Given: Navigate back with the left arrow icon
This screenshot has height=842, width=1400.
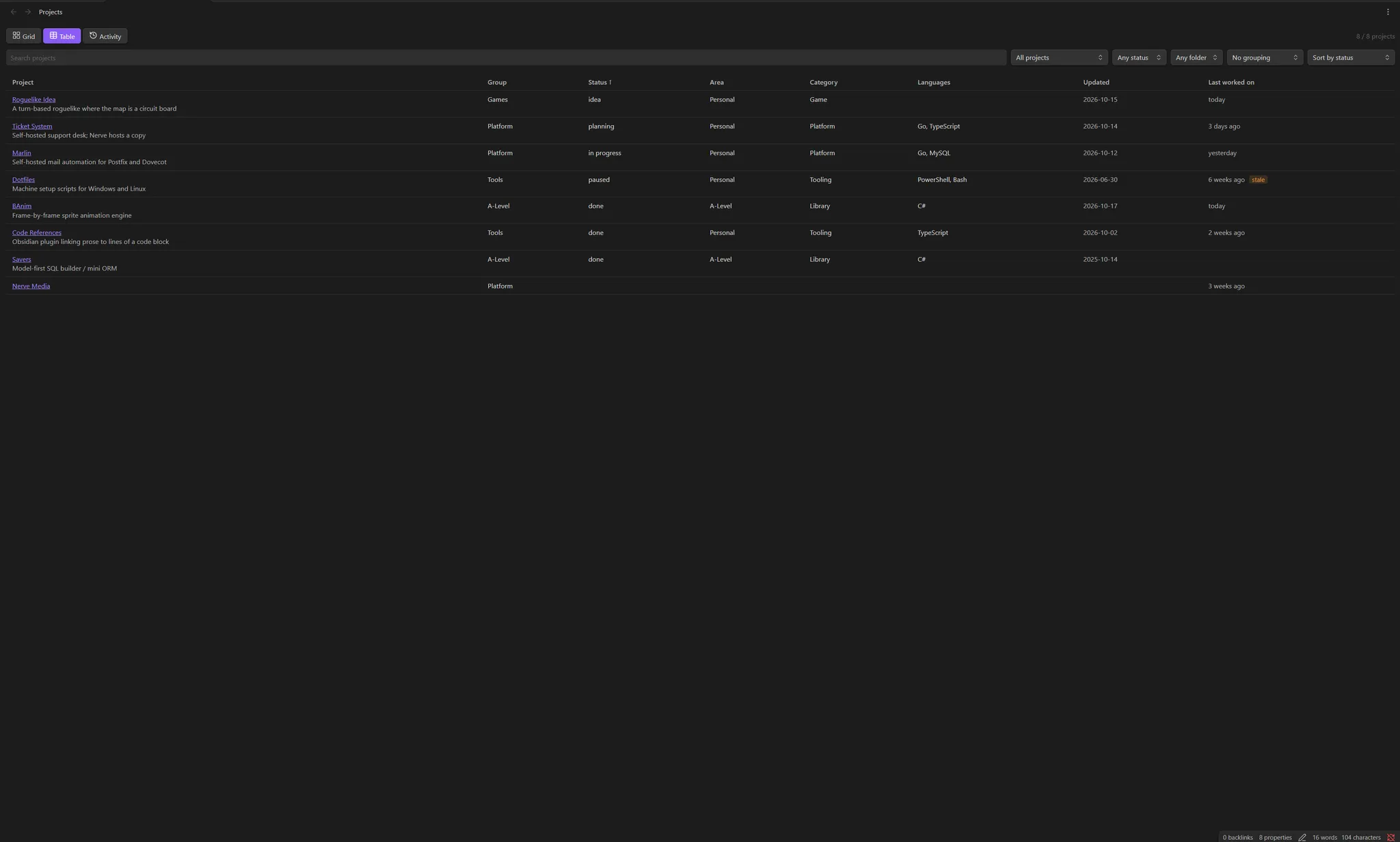Looking at the screenshot, I should click(14, 12).
